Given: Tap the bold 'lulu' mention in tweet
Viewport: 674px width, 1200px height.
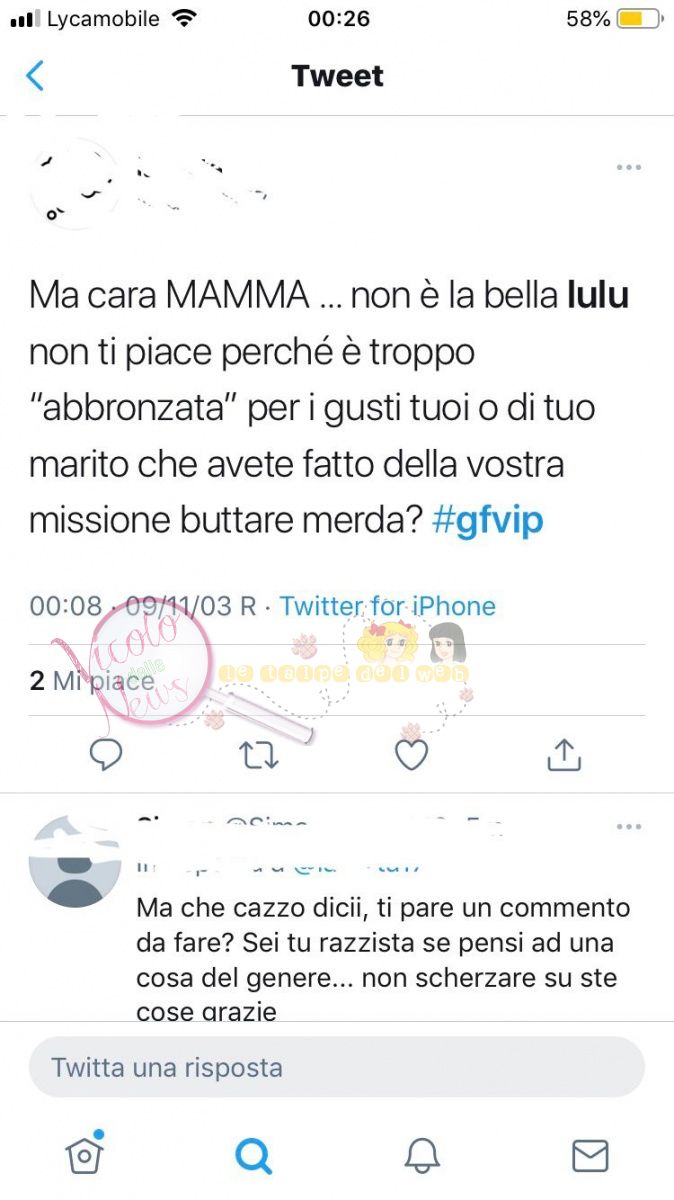Looking at the screenshot, I should [x=598, y=296].
